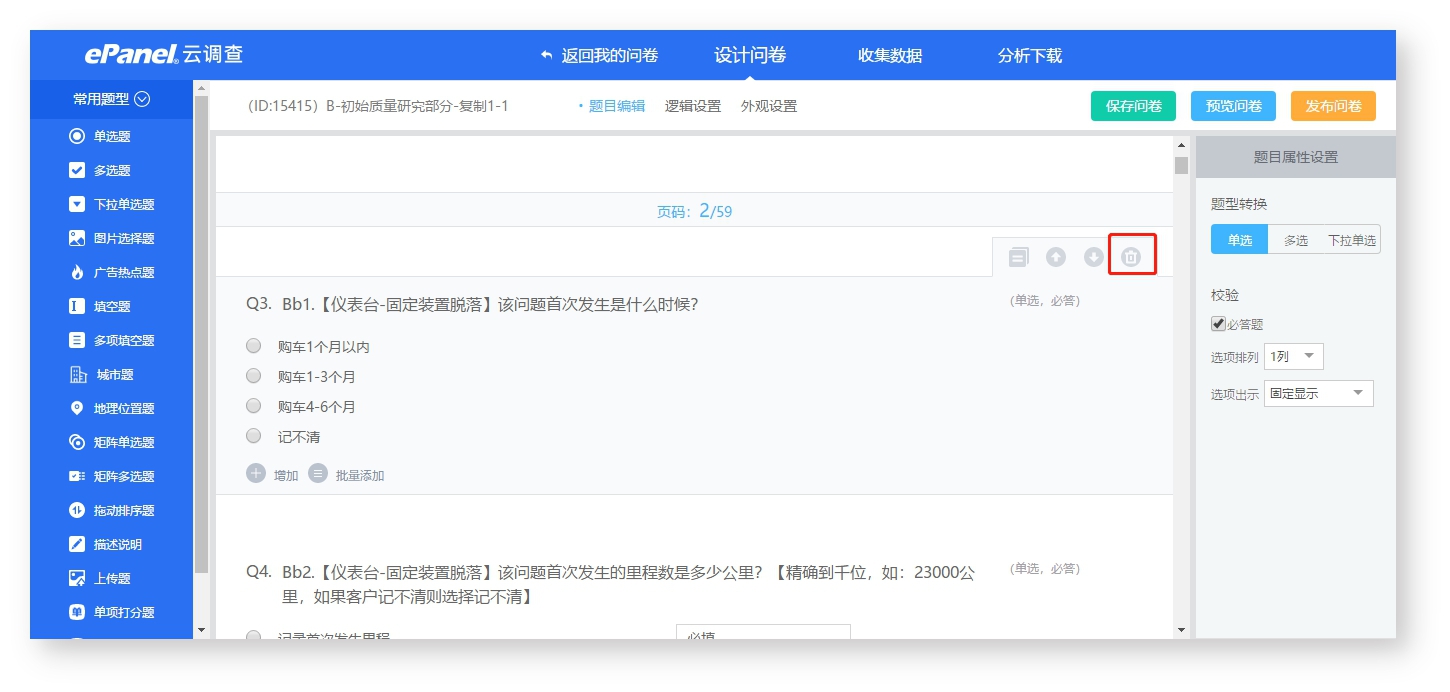
Task: Add 地理位置题 question type
Action: (111, 408)
